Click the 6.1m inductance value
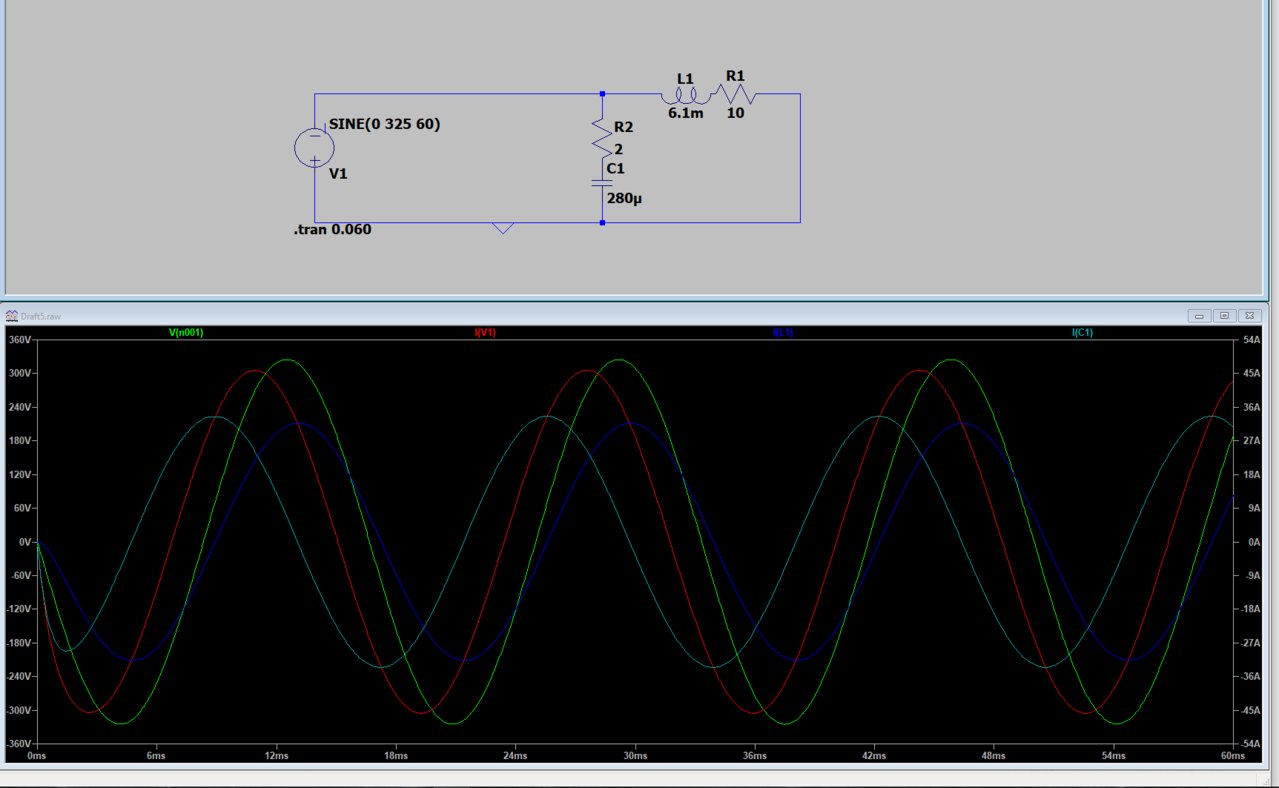Screen dimensions: 1279x788 click(x=686, y=113)
